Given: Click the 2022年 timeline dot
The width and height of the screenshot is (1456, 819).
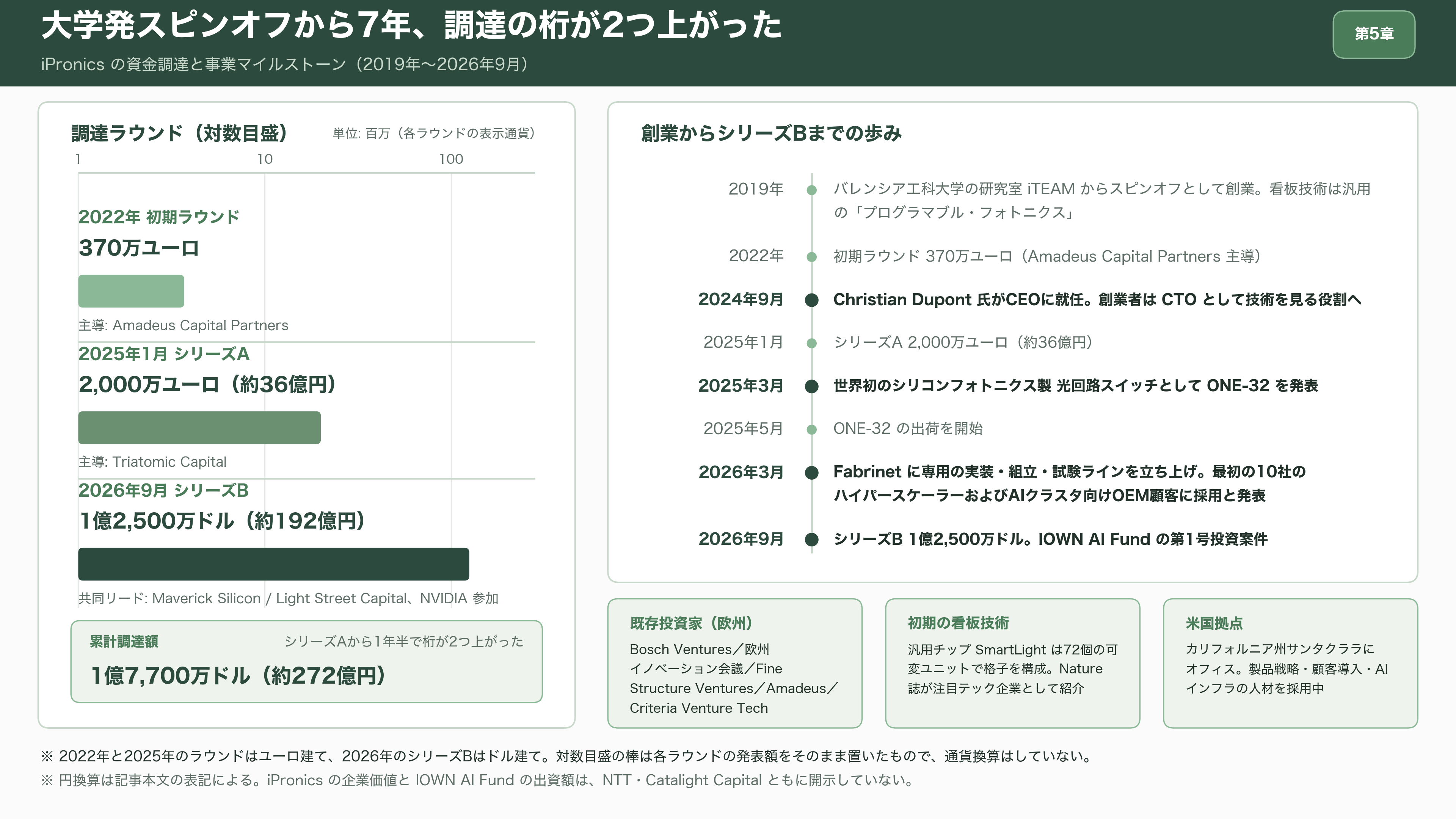Looking at the screenshot, I should (812, 257).
